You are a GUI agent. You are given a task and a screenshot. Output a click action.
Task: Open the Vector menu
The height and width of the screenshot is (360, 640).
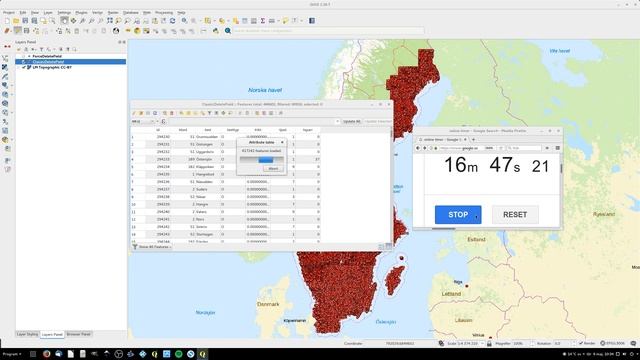click(x=98, y=13)
